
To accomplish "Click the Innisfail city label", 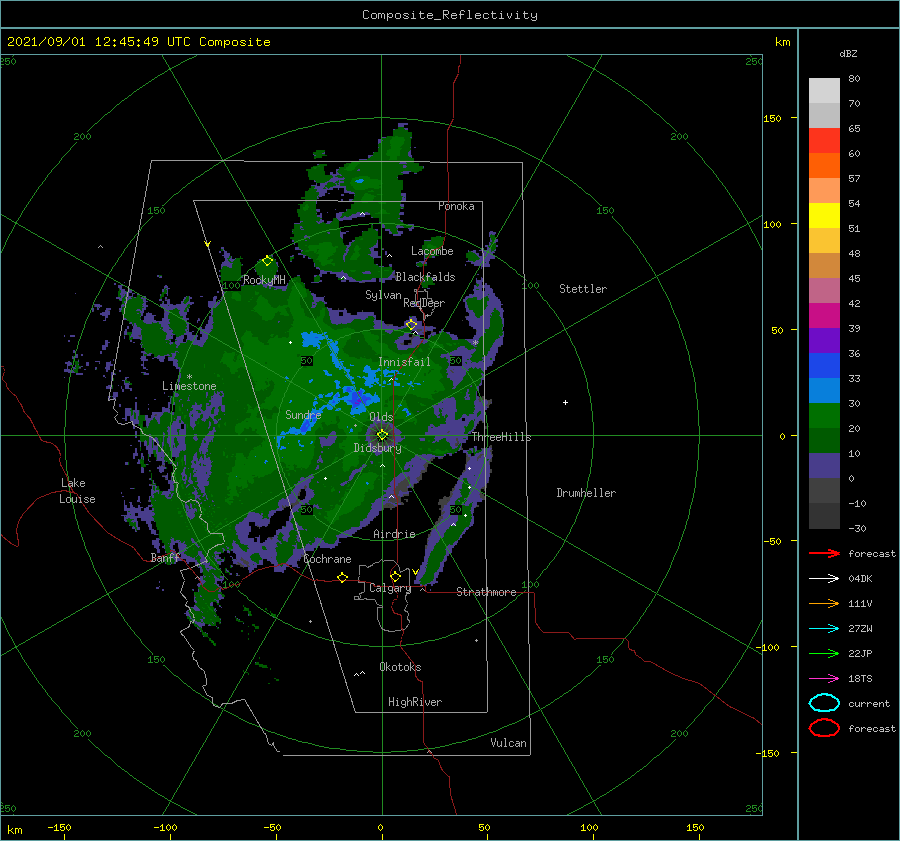I will [404, 362].
